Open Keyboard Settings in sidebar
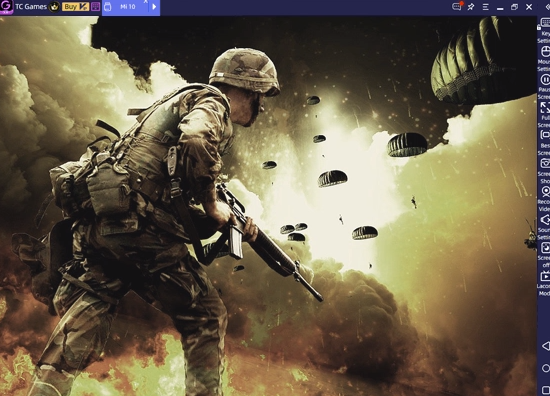 coord(545,30)
